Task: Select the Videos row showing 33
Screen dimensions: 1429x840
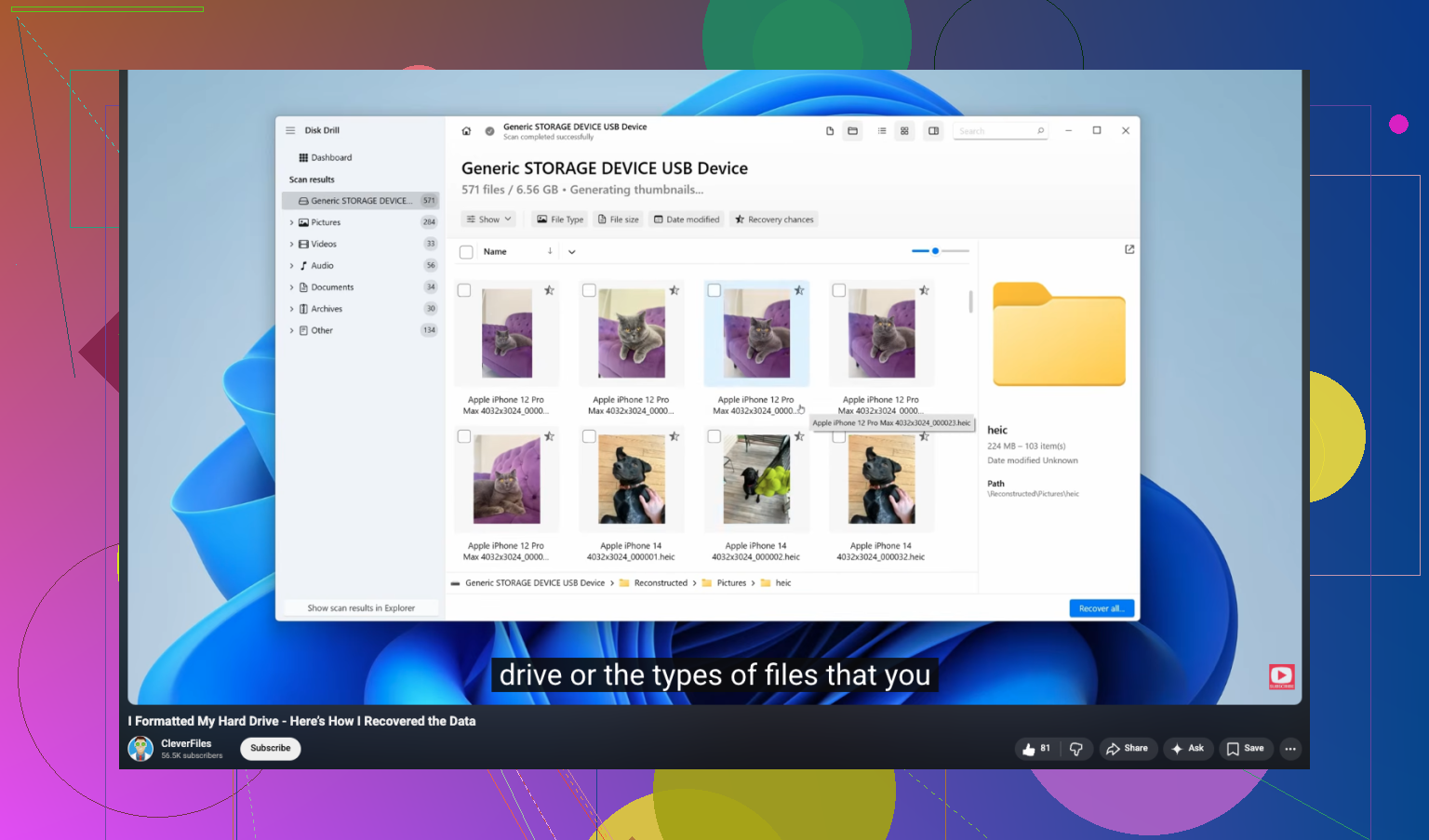Action: point(360,244)
